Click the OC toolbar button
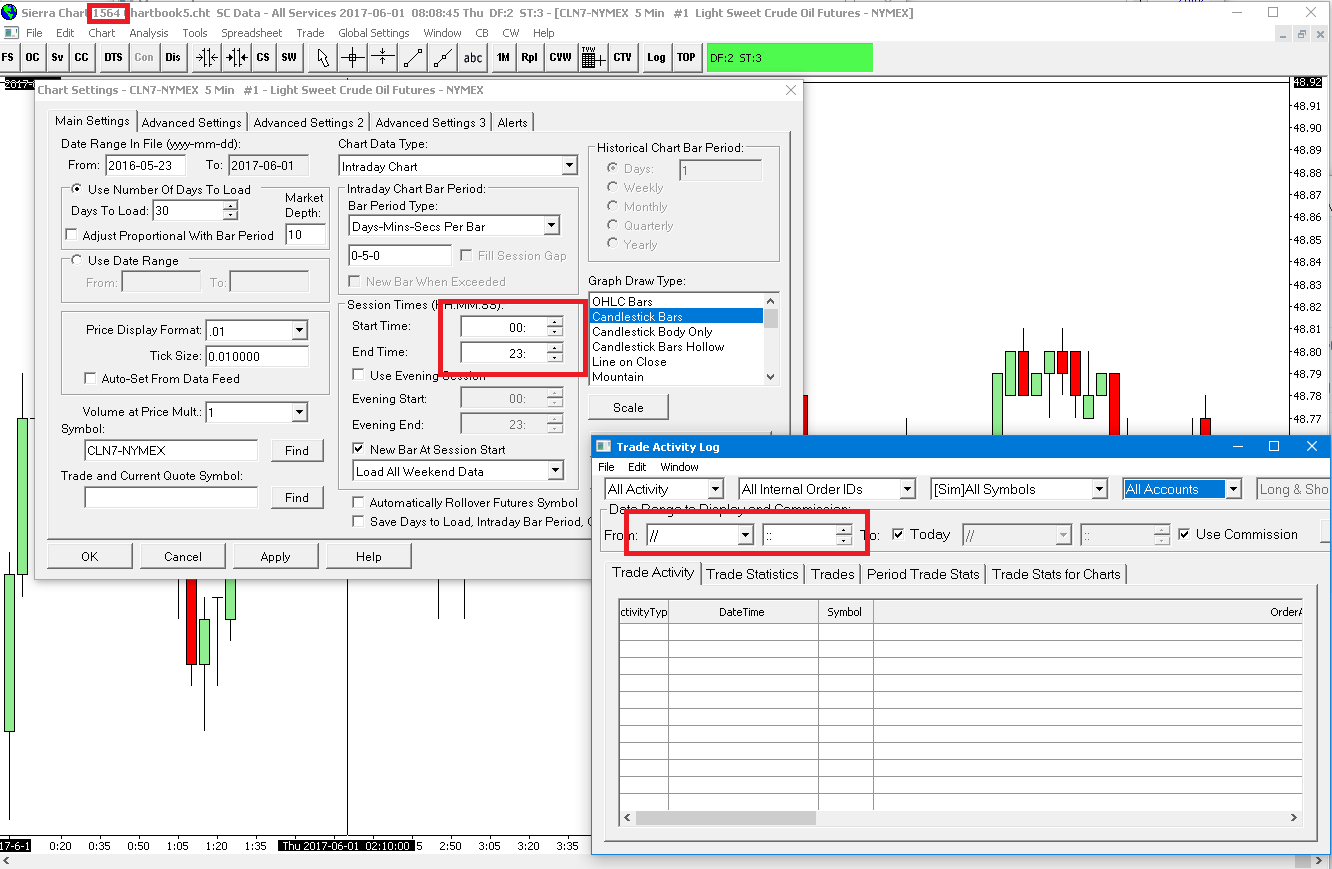Viewport: 1332px width, 869px height. pos(33,57)
